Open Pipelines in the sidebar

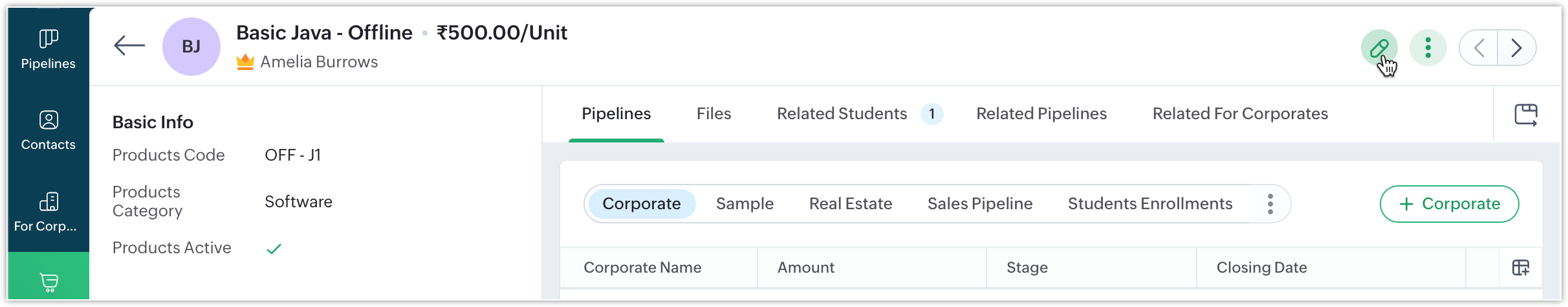click(49, 49)
